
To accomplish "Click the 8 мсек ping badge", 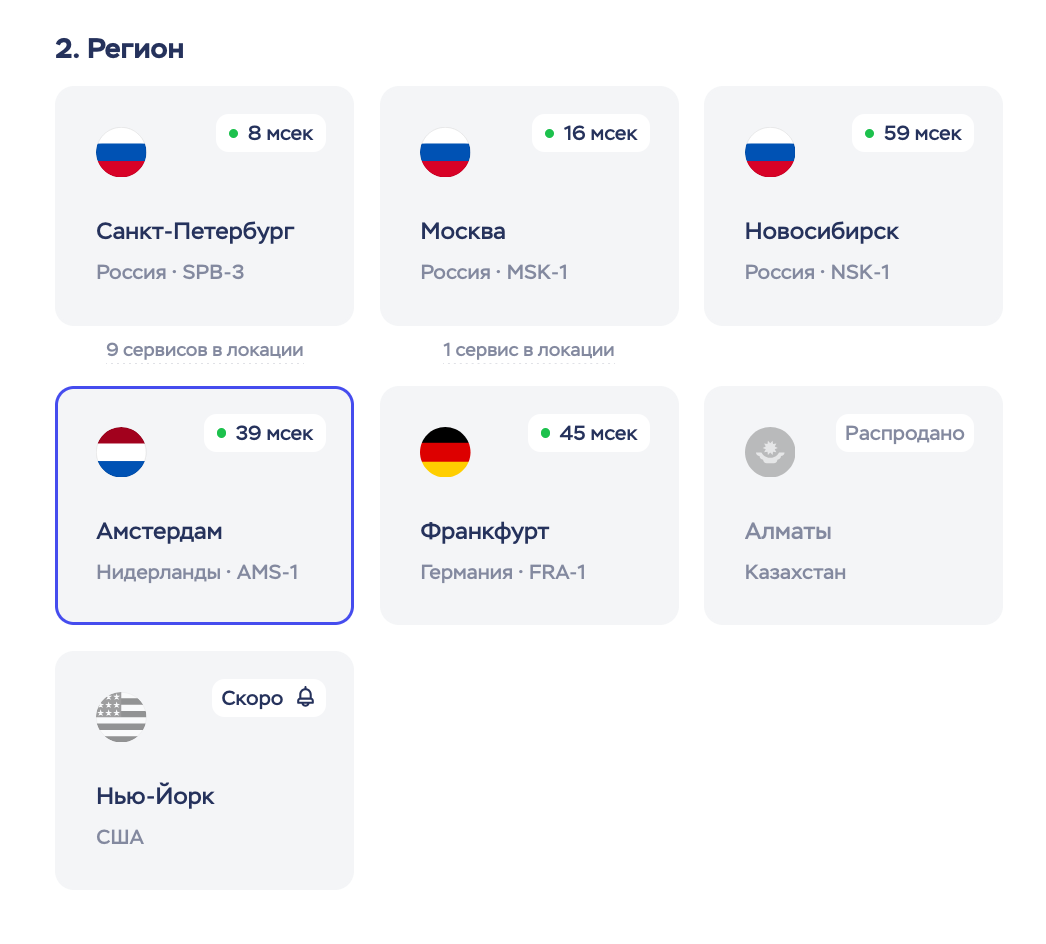I will pyautogui.click(x=271, y=133).
